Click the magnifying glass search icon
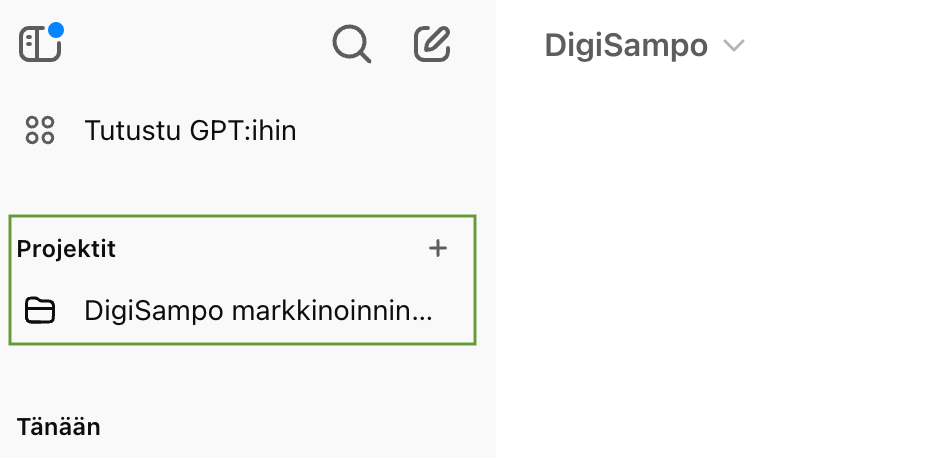The height and width of the screenshot is (458, 946). tap(351, 44)
